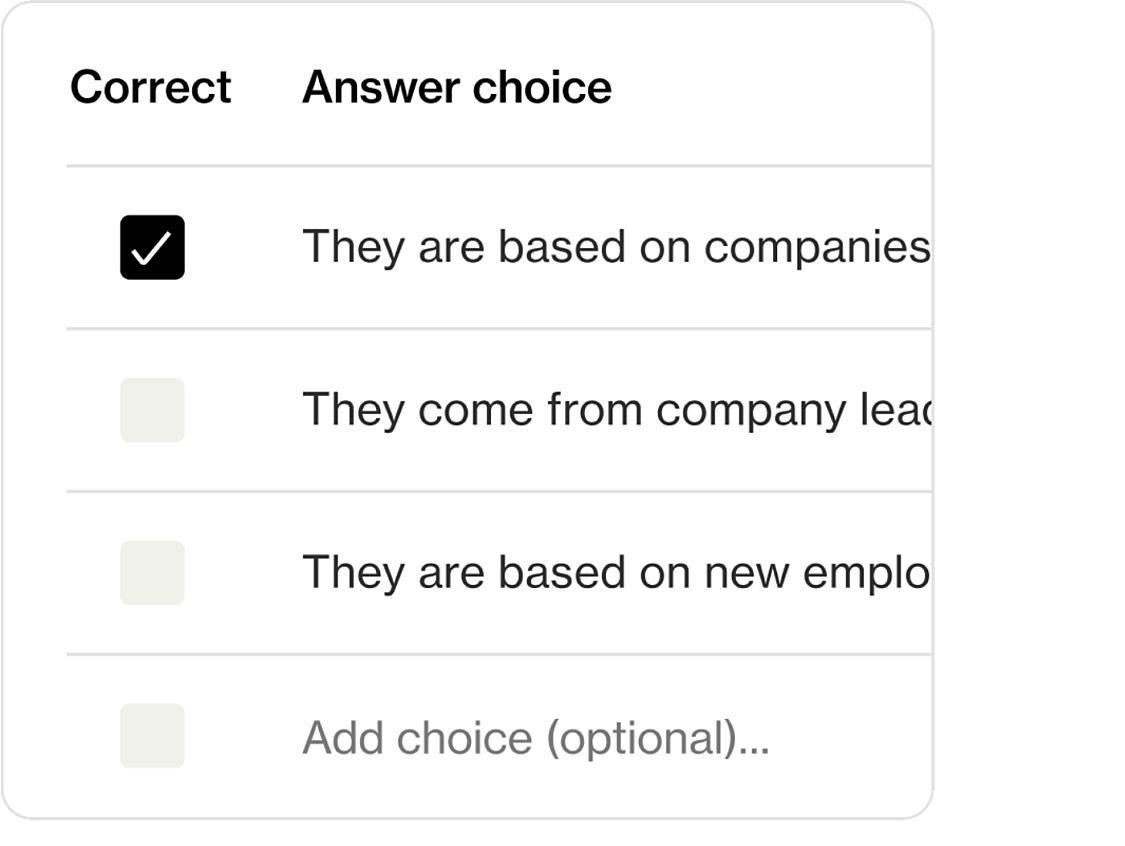Select the word "companies" in first answer

[x=817, y=248]
